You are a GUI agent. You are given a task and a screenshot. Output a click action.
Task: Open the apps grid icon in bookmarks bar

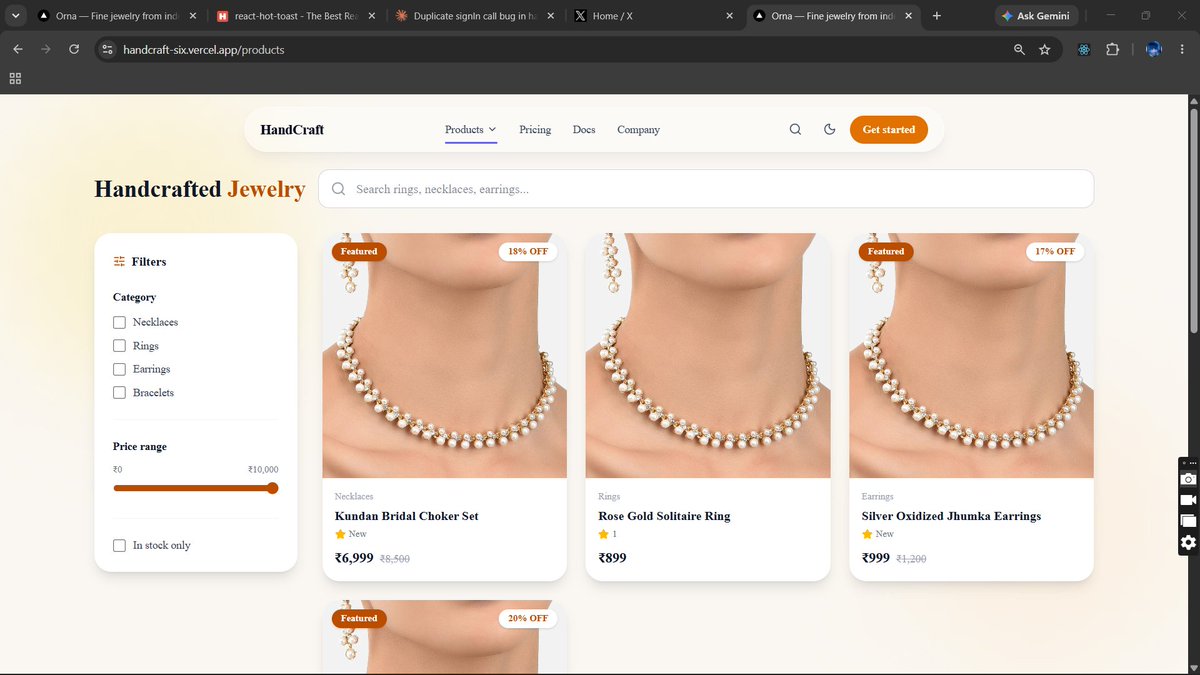click(15, 78)
